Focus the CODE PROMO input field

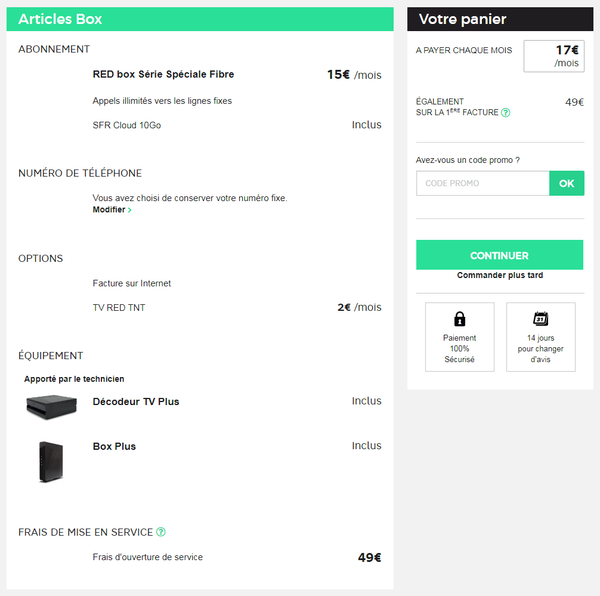click(483, 183)
